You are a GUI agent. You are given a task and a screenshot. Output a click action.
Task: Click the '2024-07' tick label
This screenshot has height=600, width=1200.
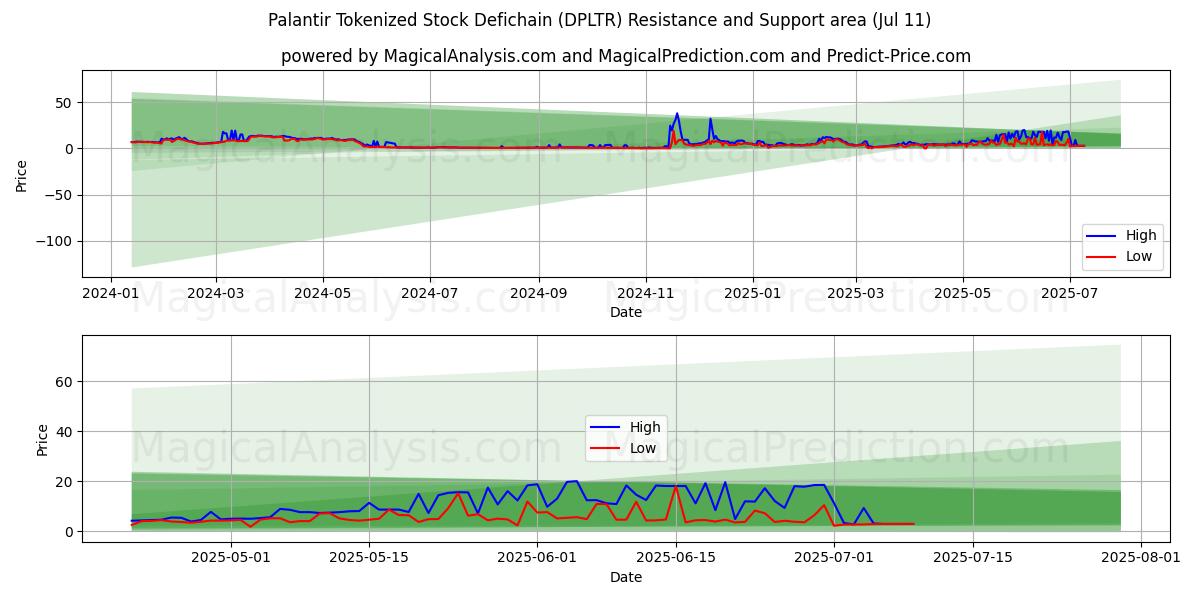[430, 293]
